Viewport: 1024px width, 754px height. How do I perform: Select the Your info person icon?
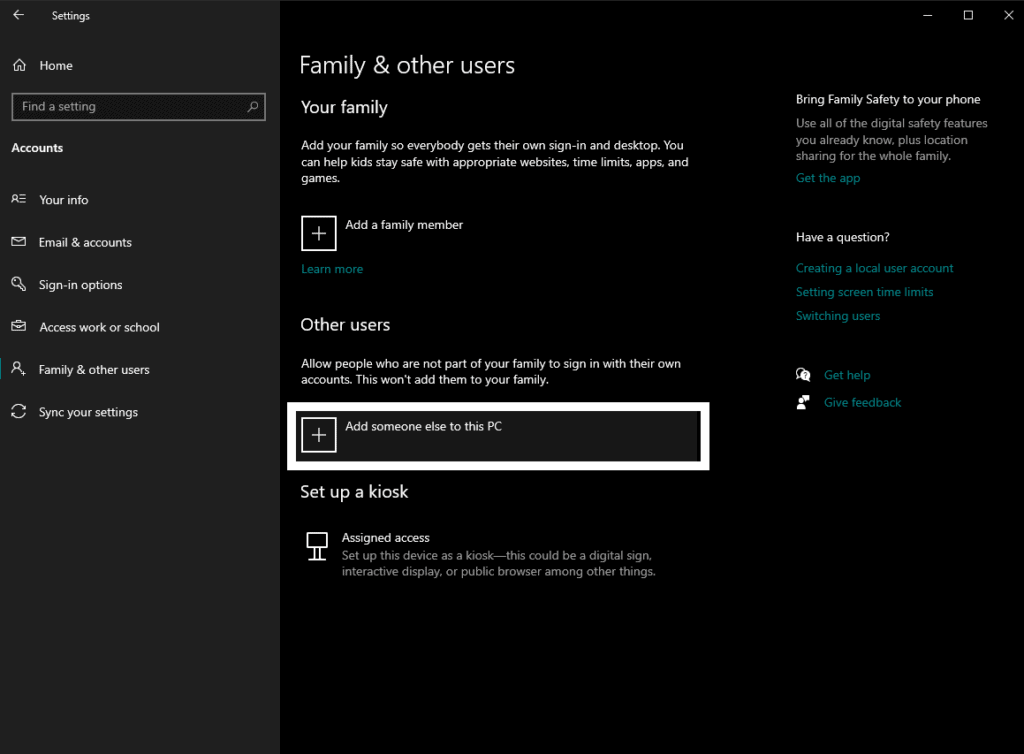(20, 199)
